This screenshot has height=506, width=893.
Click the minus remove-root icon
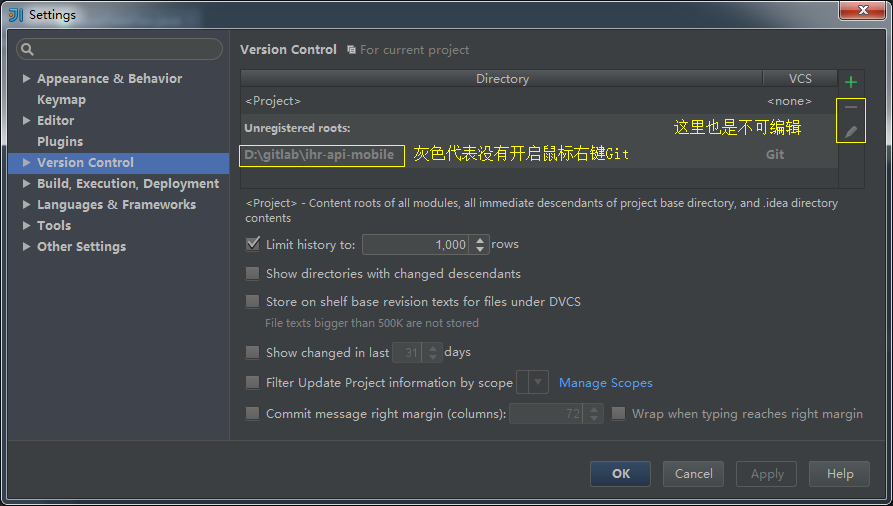click(851, 107)
